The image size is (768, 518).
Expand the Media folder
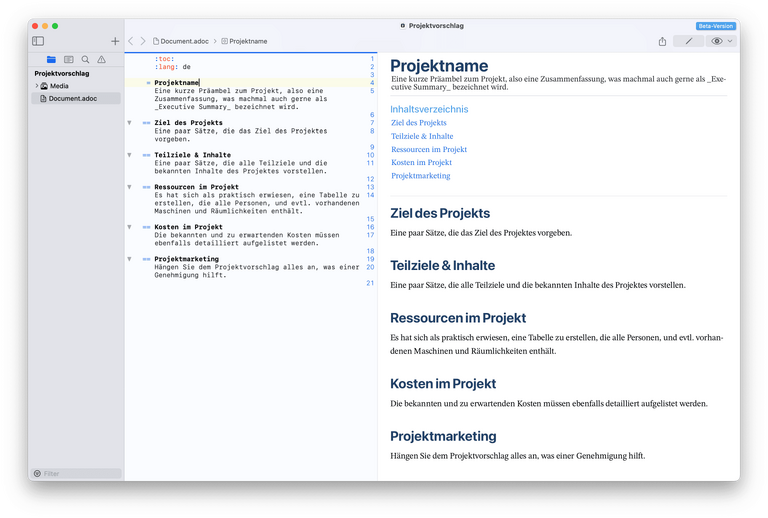click(36, 86)
